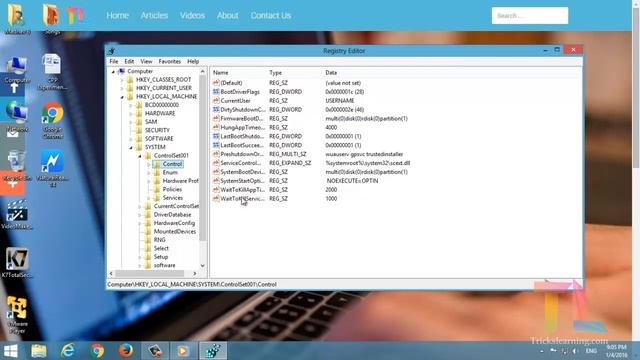Select the Setup key in tree

click(161, 257)
